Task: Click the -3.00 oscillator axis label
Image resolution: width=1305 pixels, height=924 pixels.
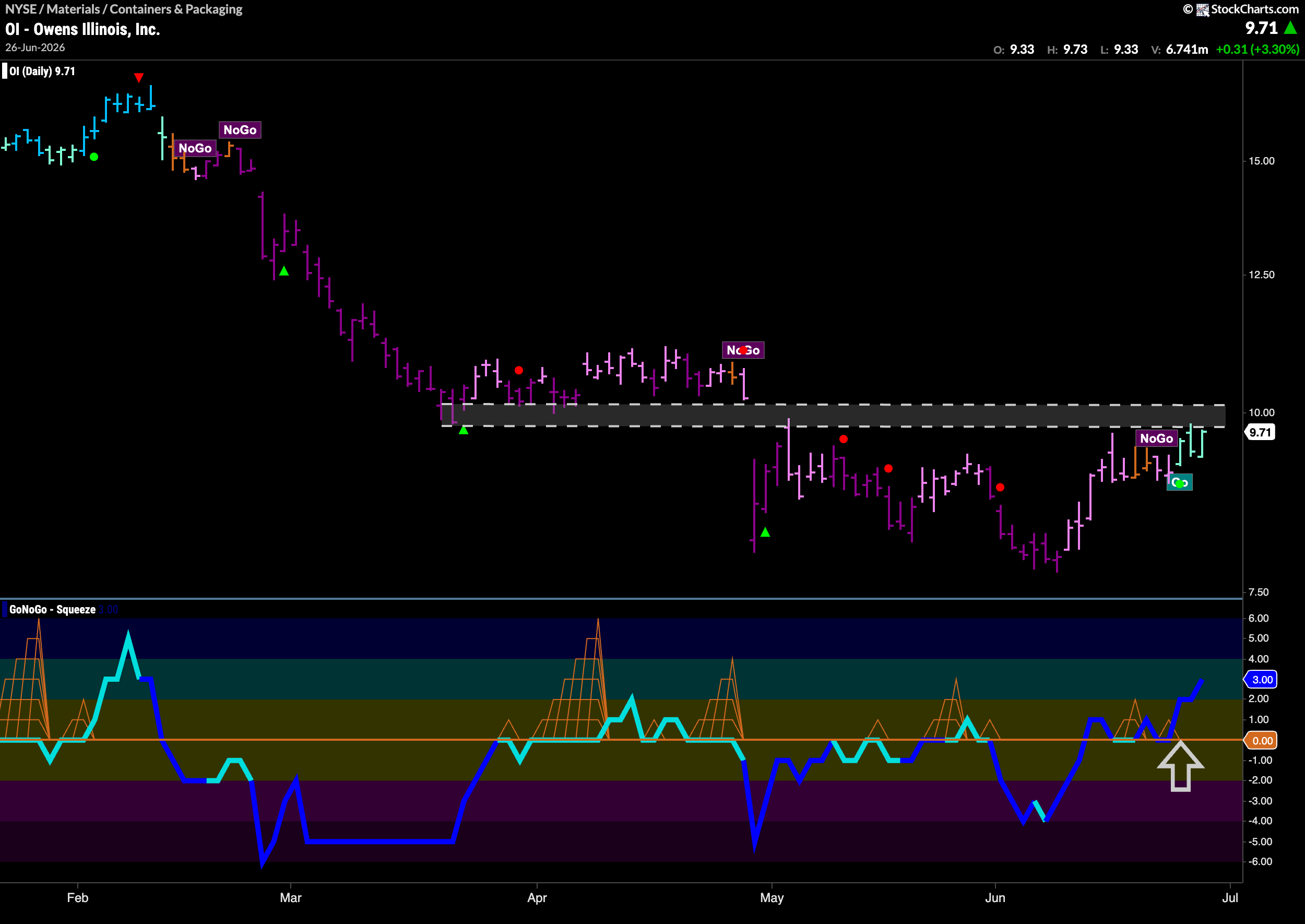Action: (x=1260, y=801)
